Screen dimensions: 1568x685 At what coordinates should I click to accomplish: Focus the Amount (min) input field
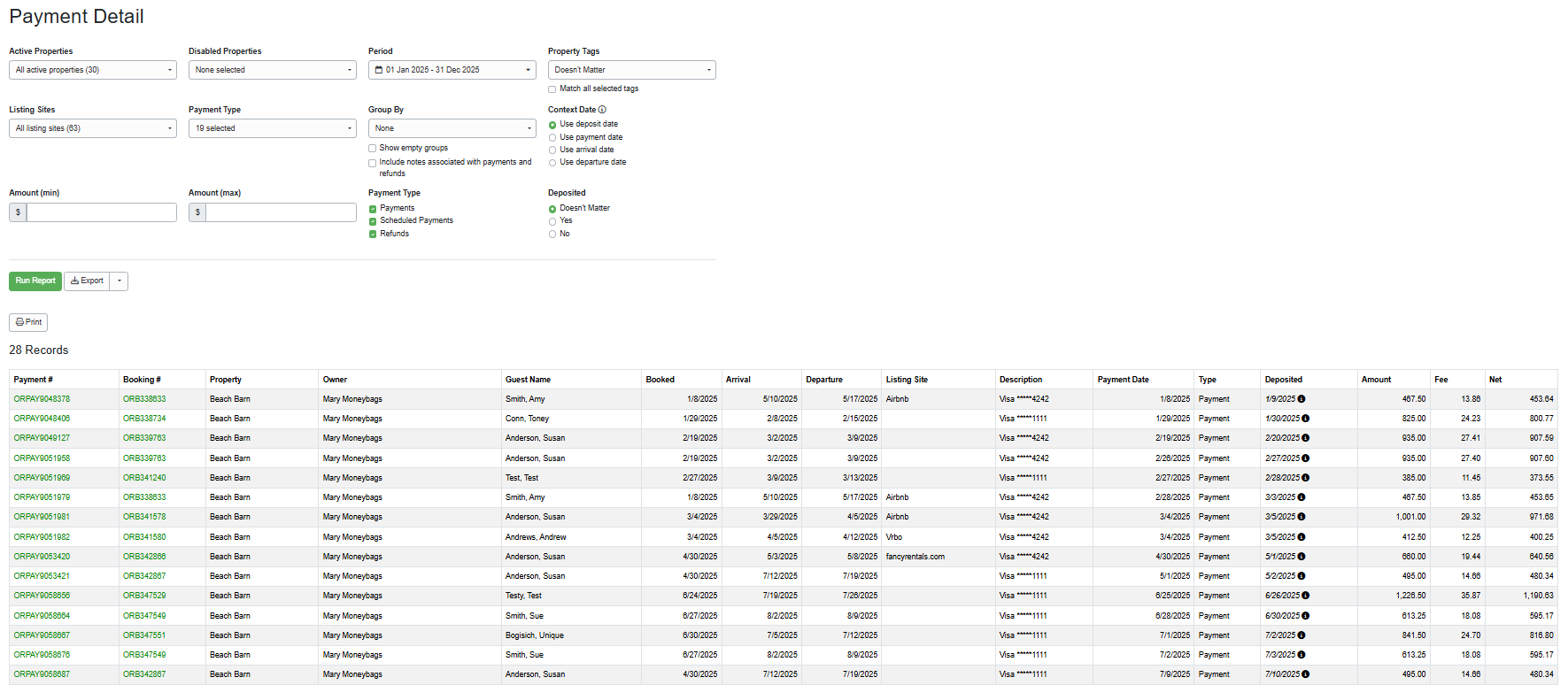(102, 212)
